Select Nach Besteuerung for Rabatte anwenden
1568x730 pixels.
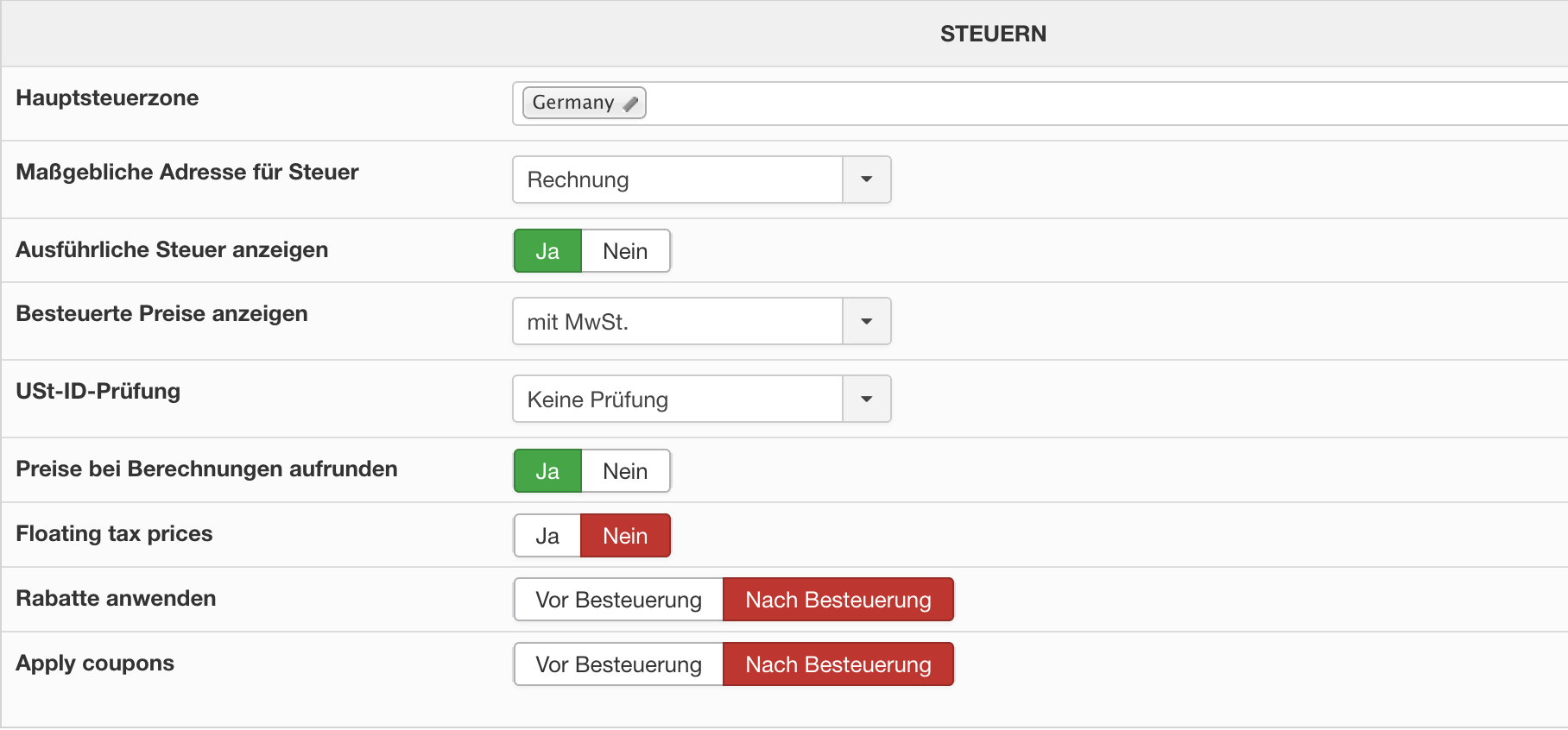click(838, 600)
